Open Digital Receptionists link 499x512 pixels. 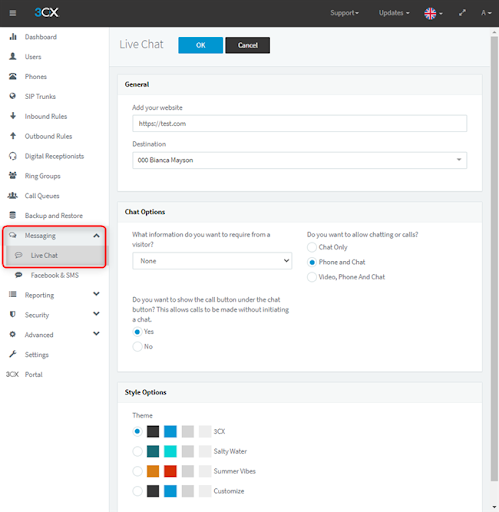point(54,156)
